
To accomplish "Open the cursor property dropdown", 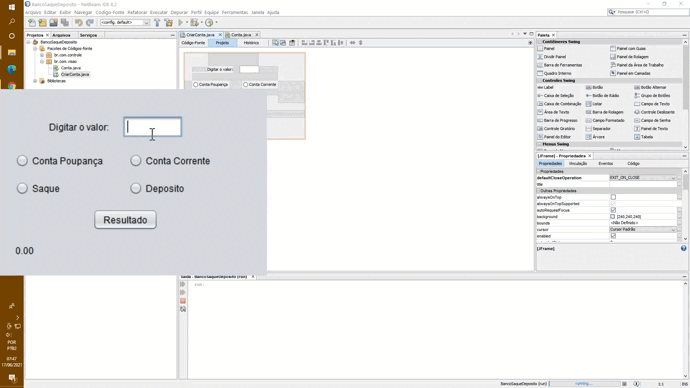I will tap(673, 230).
